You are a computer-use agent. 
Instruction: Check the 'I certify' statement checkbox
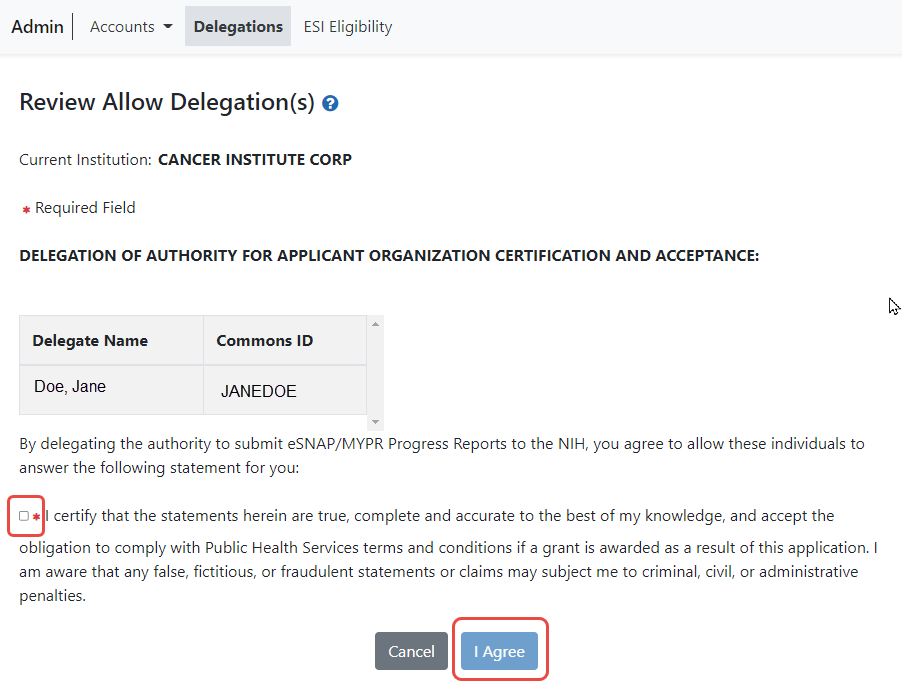tap(24, 516)
